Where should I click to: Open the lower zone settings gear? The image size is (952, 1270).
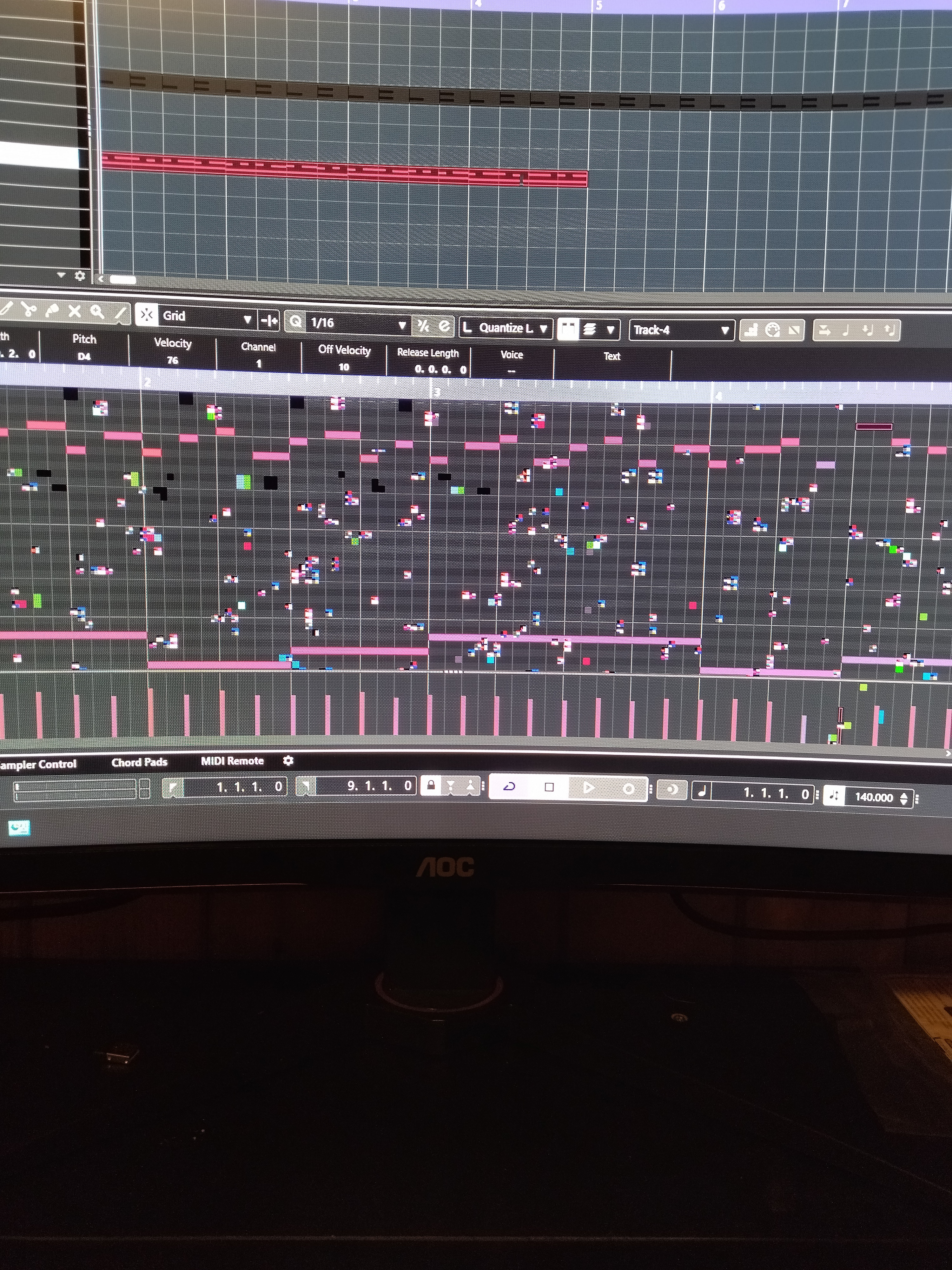pyautogui.click(x=288, y=760)
